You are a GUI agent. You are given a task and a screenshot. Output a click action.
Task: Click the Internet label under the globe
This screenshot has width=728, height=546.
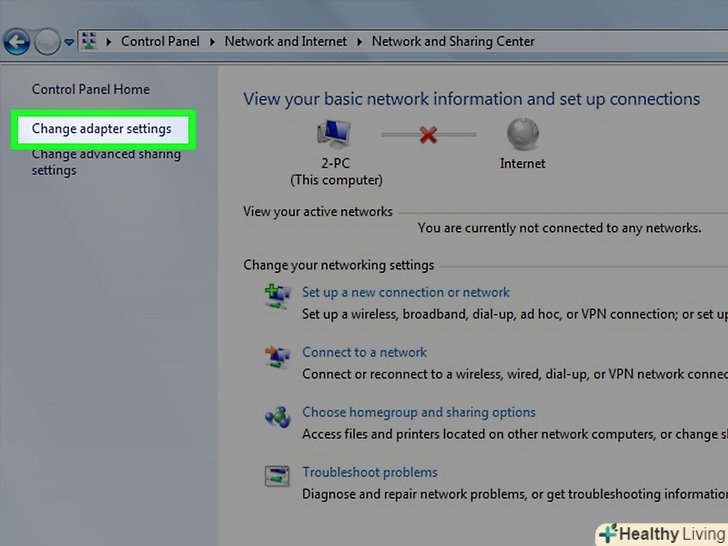pyautogui.click(x=522, y=163)
